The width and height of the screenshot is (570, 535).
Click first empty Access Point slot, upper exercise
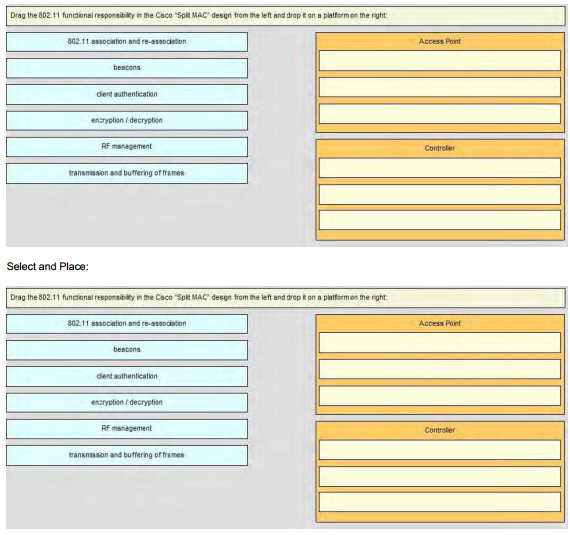[x=440, y=60]
